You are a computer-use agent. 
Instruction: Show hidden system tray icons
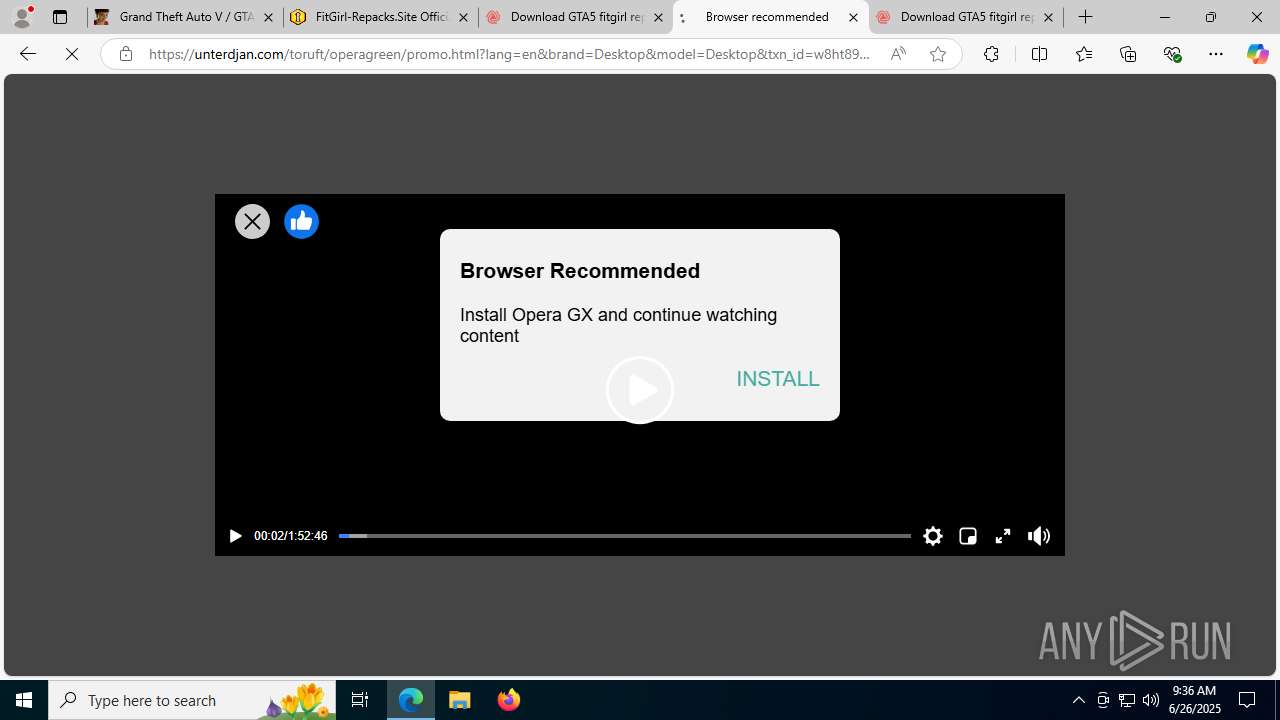point(1078,700)
